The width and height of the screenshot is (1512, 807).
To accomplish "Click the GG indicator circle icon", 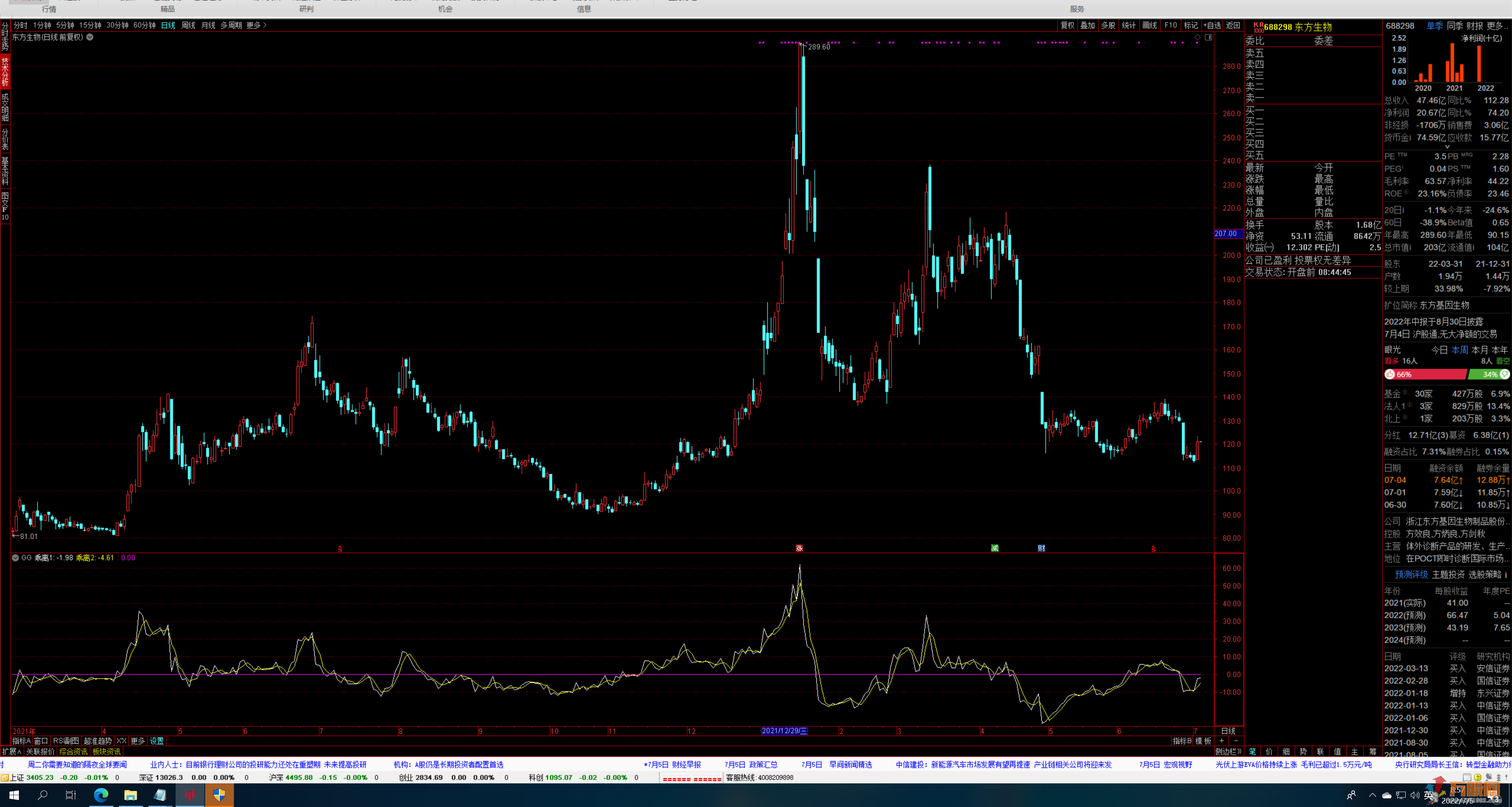I will click(15, 557).
